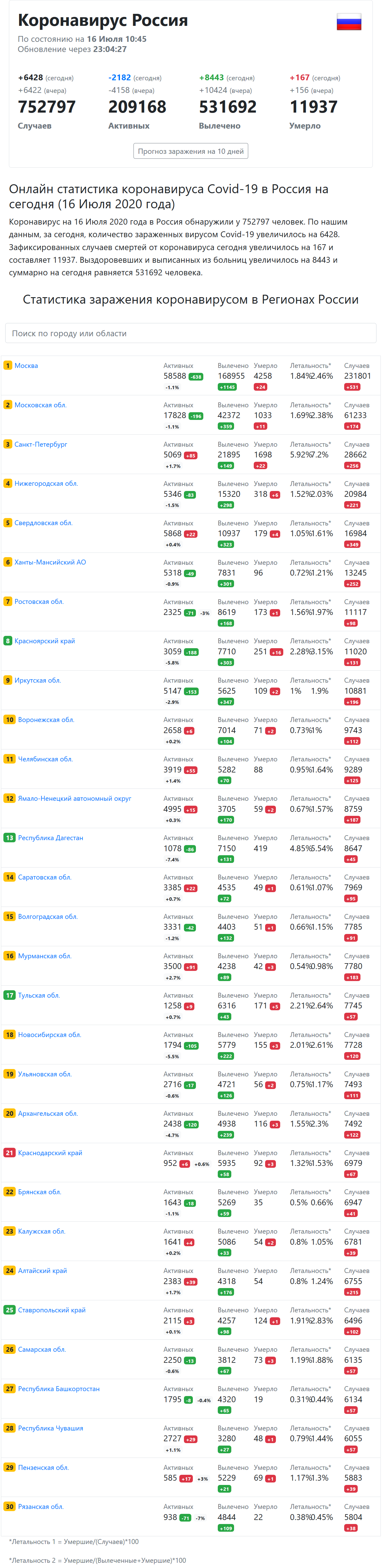
Task: Open the Калужская обл. link
Action: point(41,1231)
